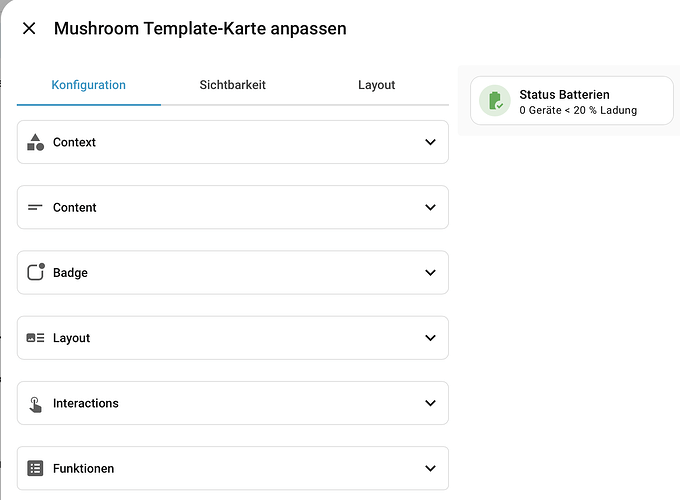Image resolution: width=680 pixels, height=500 pixels.
Task: Expand the Context section chevron
Action: (430, 142)
